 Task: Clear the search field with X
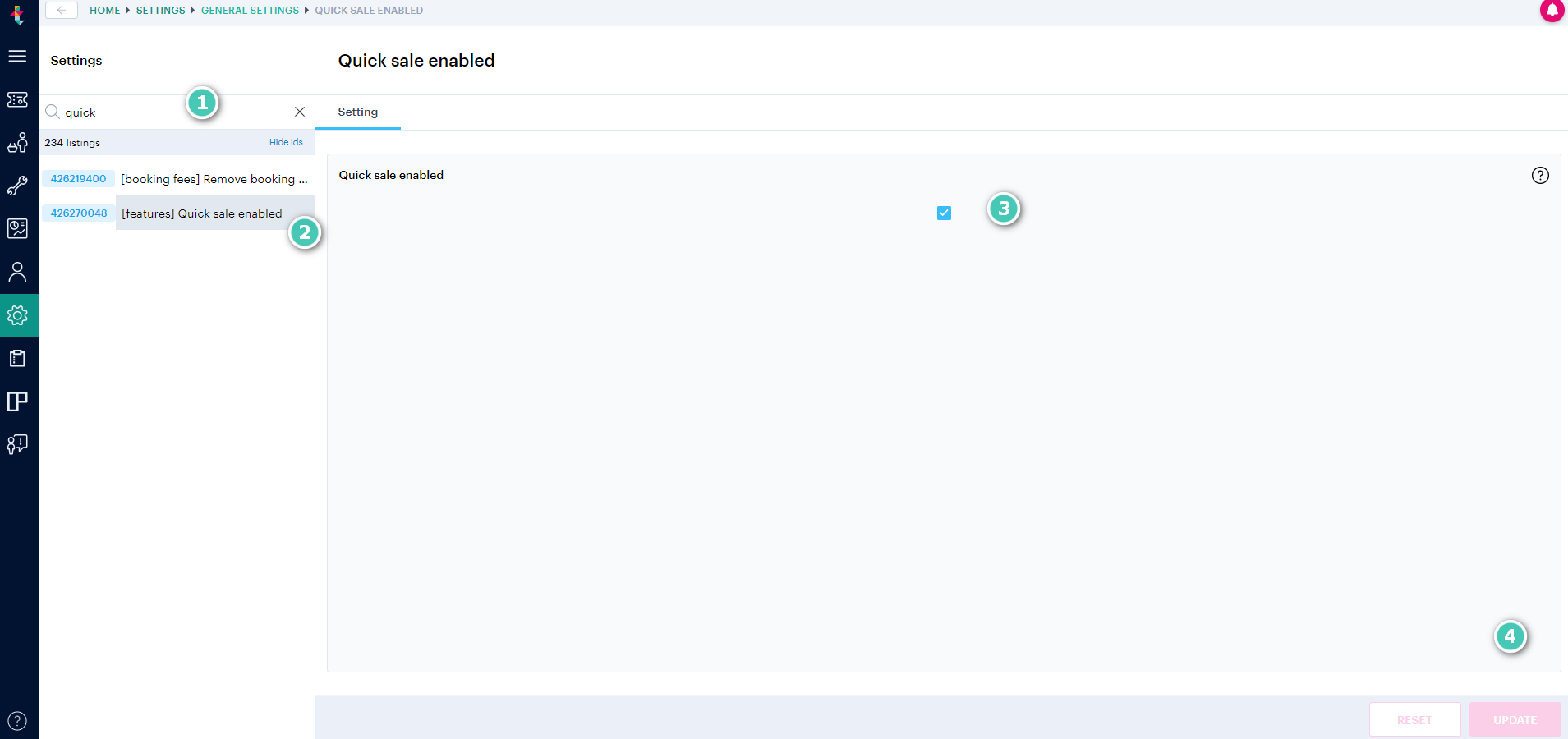point(300,112)
